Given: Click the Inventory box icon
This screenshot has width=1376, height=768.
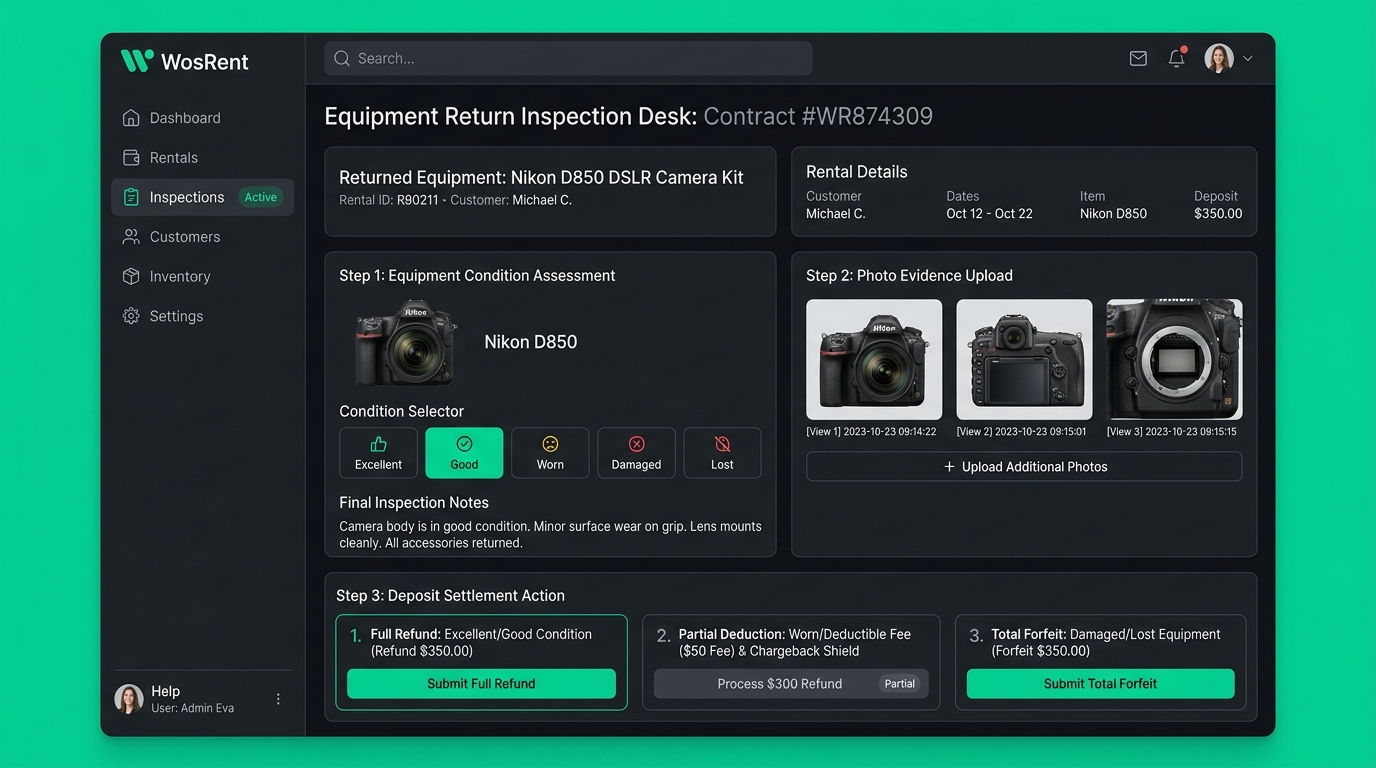Looking at the screenshot, I should (131, 276).
